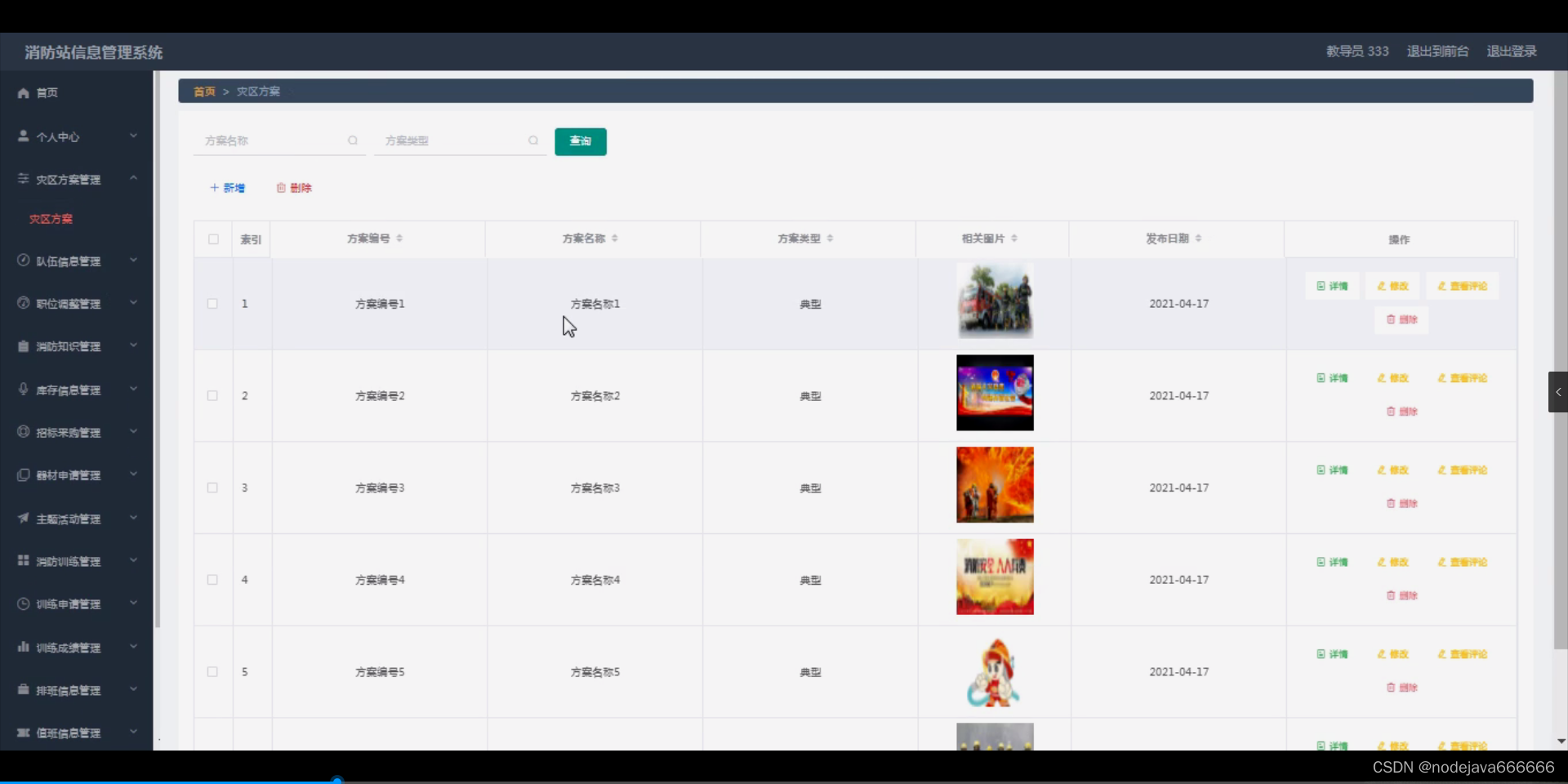The width and height of the screenshot is (1568, 784).
Task: Click 退出到前台 in the top bar
Action: pos(1437,51)
